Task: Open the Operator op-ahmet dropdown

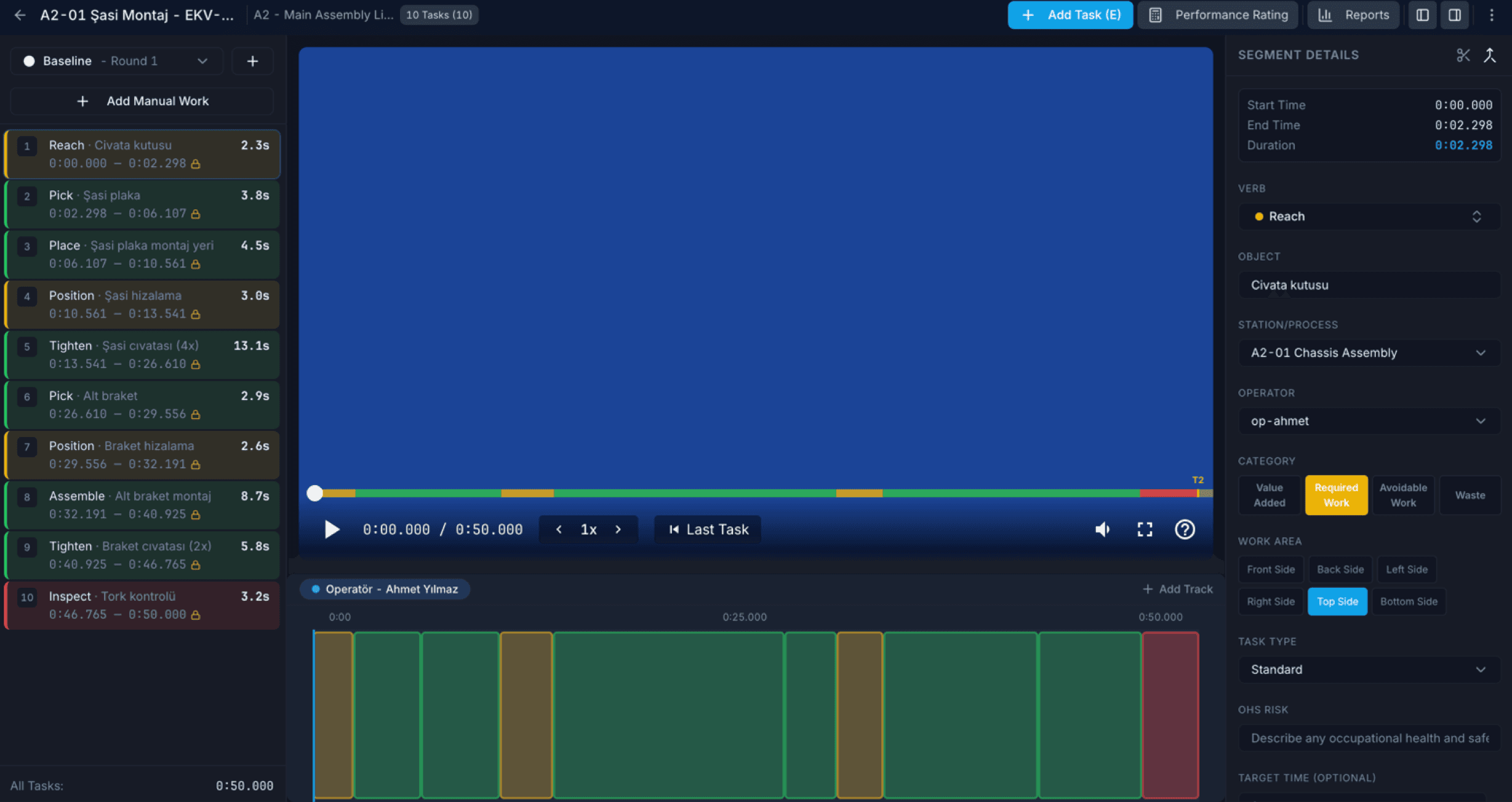Action: point(1367,420)
